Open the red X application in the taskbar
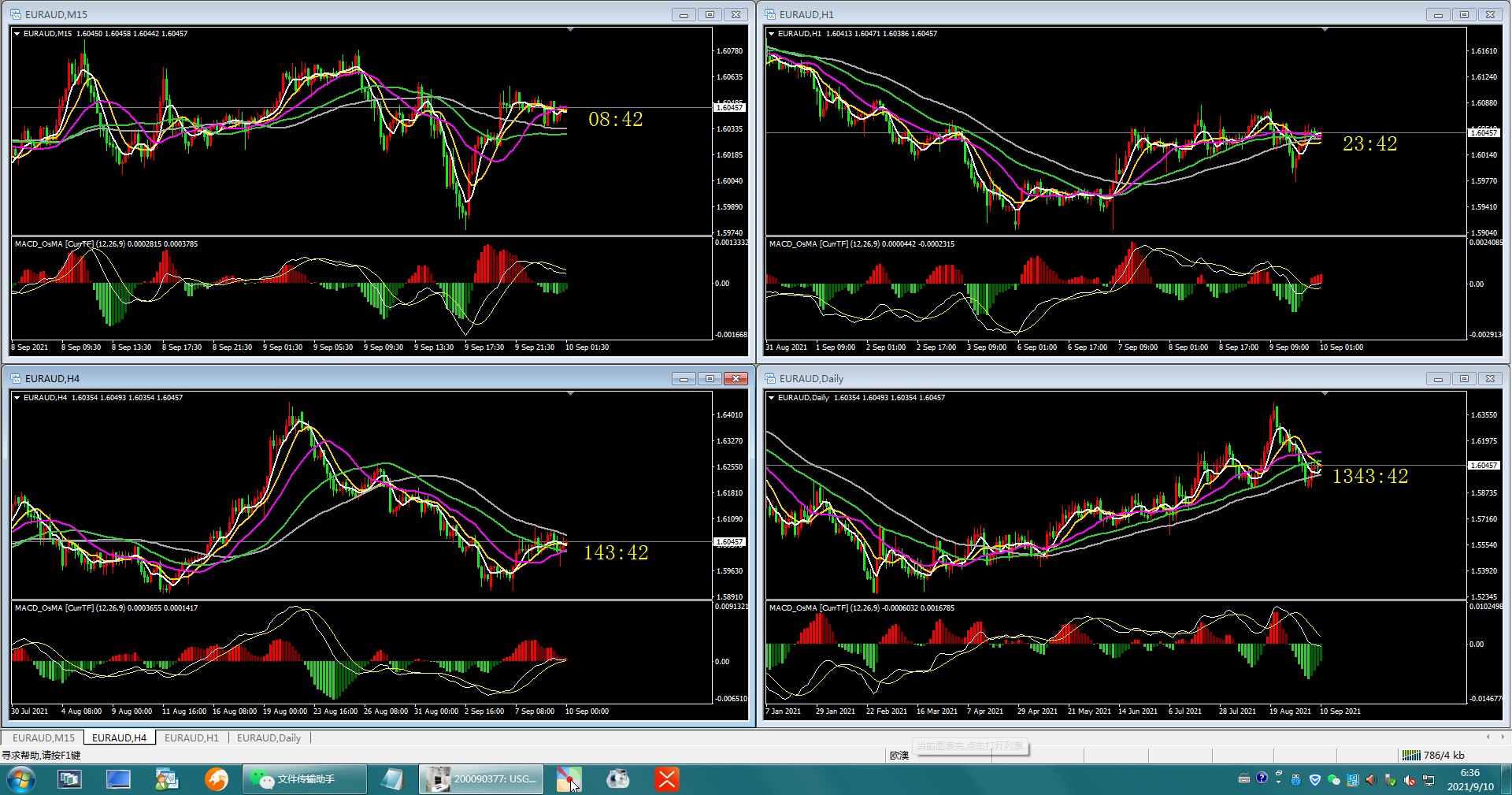The width and height of the screenshot is (1512, 795). point(666,780)
